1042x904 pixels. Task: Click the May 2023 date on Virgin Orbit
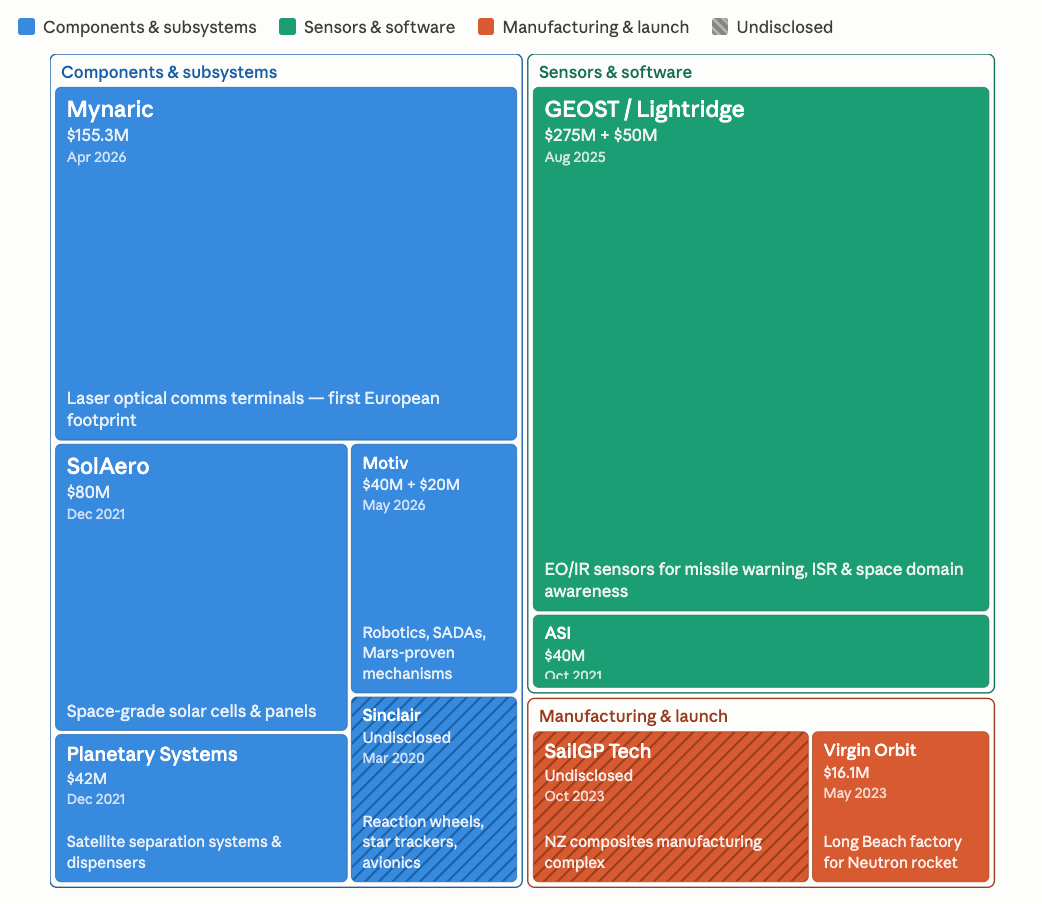855,793
